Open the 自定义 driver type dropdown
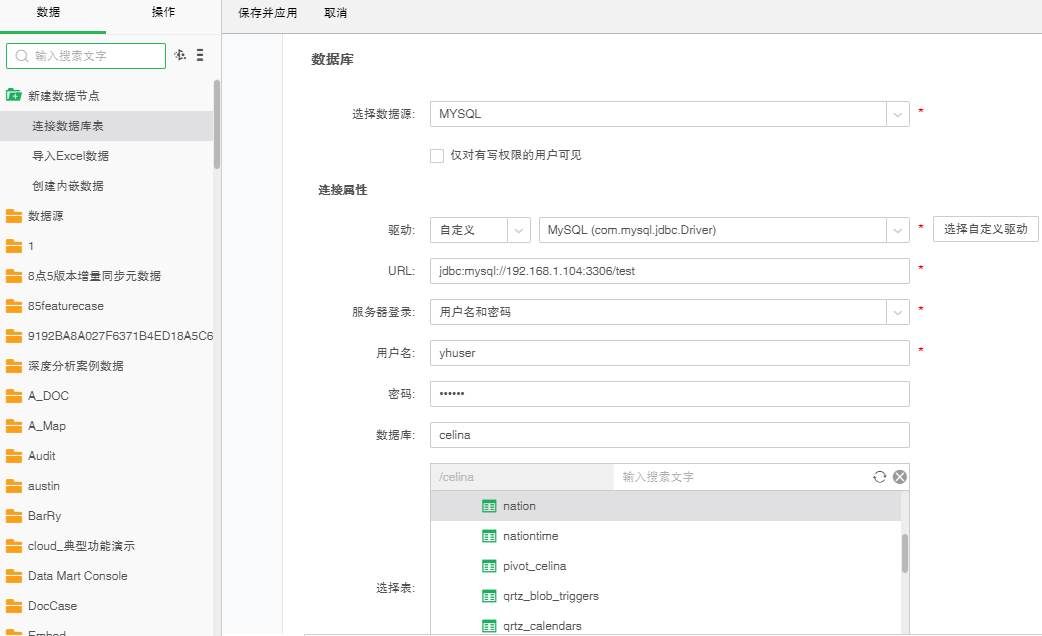The height and width of the screenshot is (636, 1042). pos(520,230)
